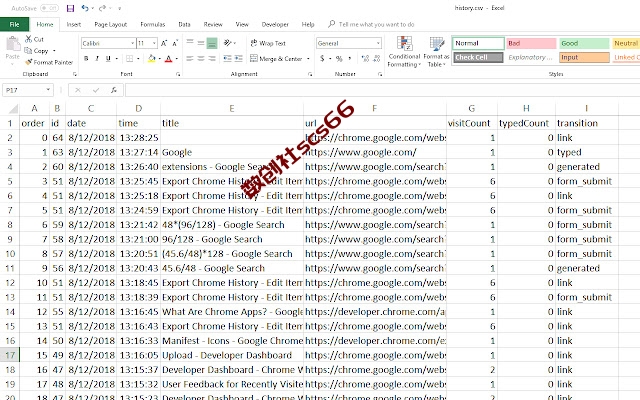Toggle the highlighted Bottom Align icon
This screenshot has width=640, height=400.
pyautogui.click(x=212, y=42)
